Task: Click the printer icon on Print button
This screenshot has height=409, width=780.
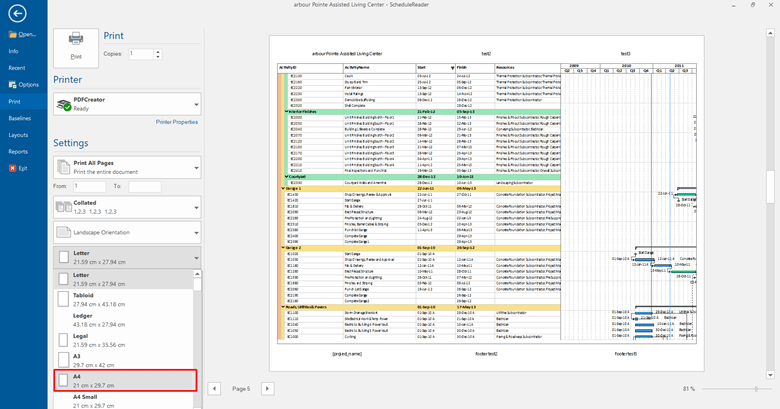Action: [76, 39]
